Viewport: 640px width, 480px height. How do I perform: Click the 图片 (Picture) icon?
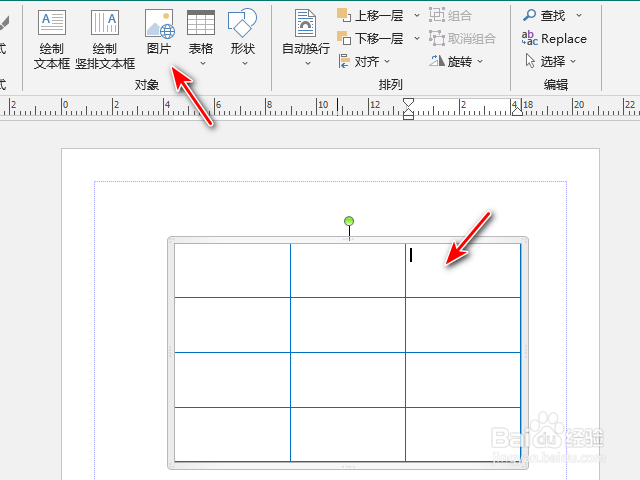(160, 23)
